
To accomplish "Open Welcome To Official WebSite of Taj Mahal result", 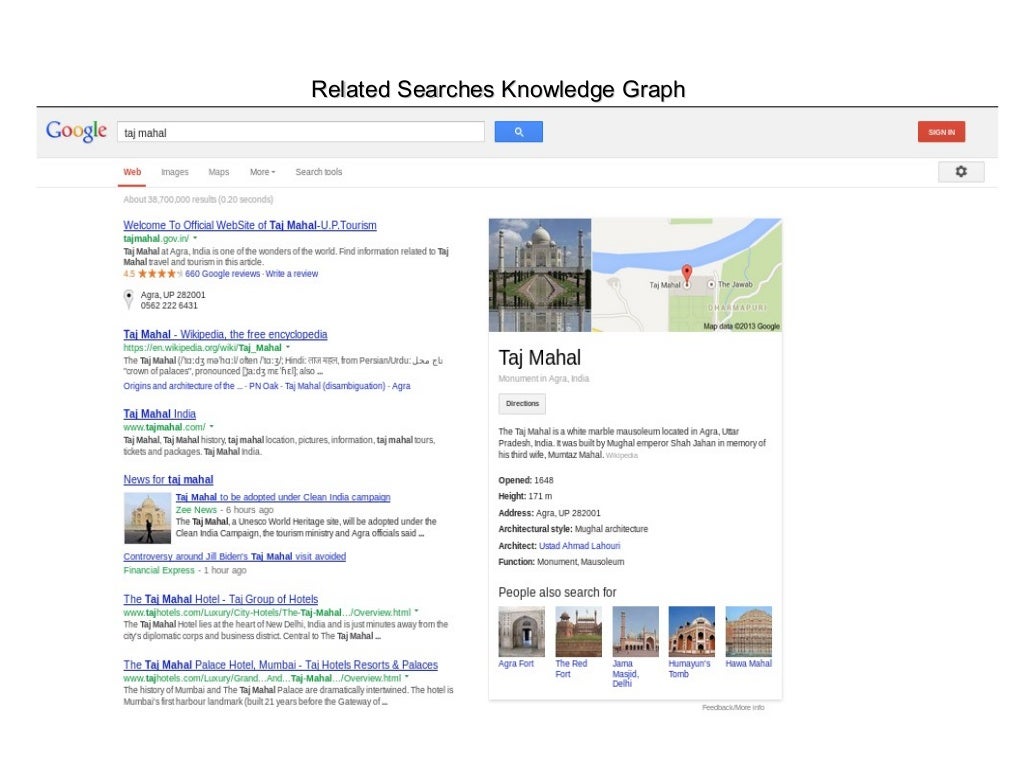I will click(250, 225).
